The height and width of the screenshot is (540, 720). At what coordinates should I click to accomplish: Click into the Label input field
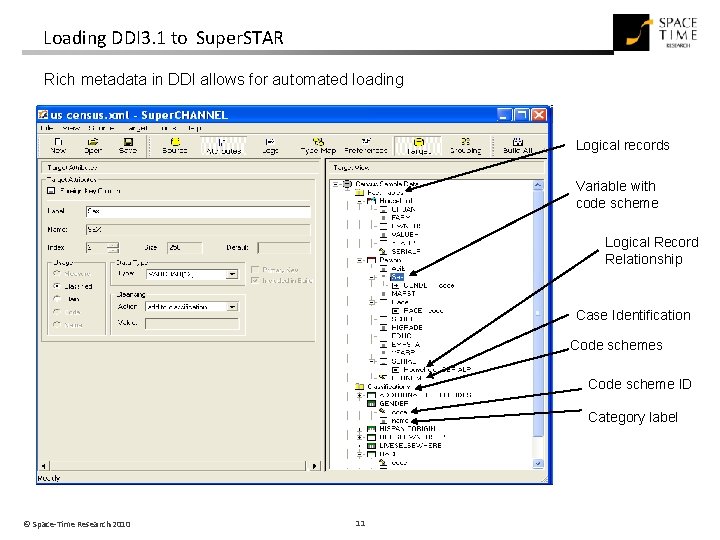pos(198,211)
